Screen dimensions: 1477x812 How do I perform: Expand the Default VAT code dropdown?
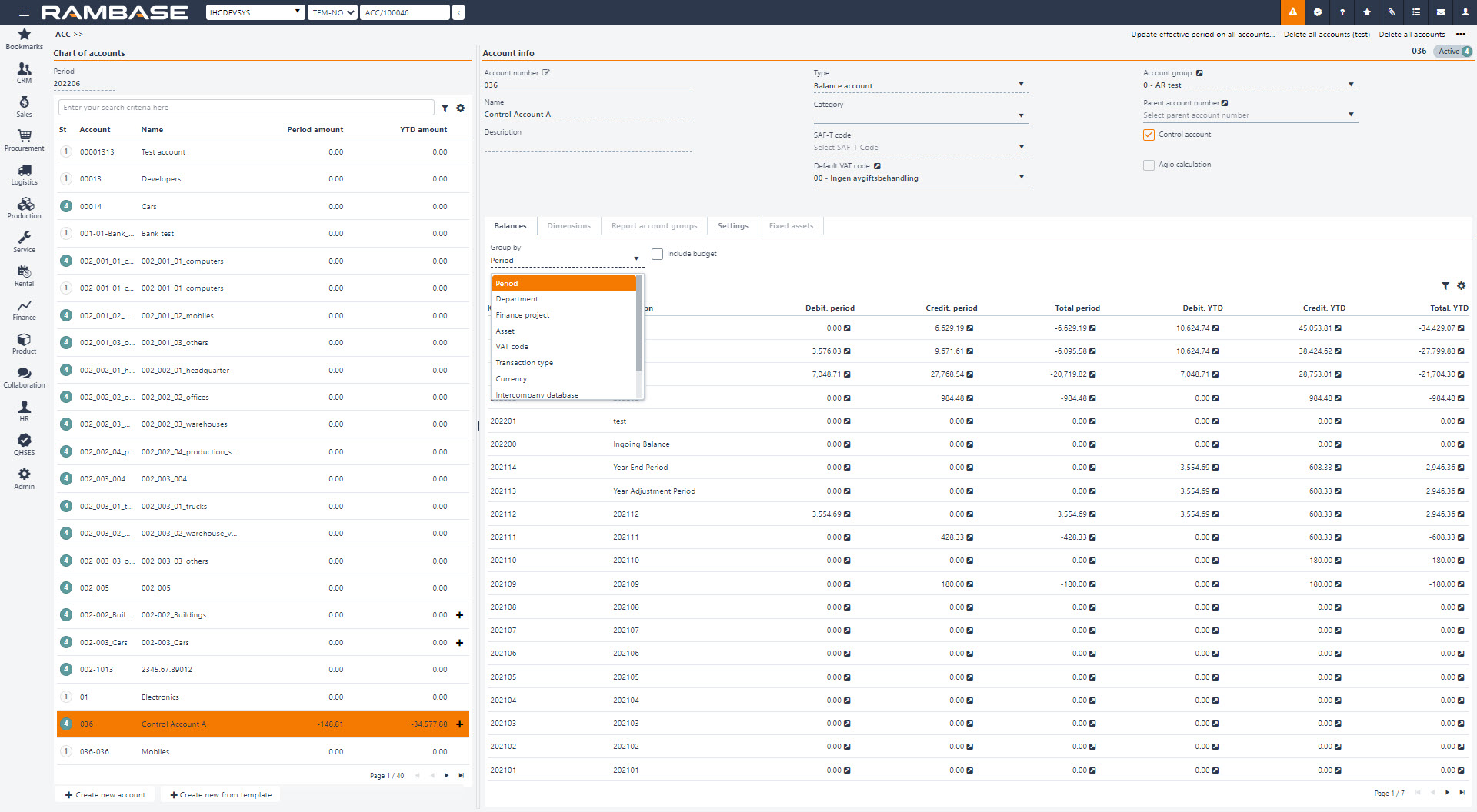click(1021, 178)
